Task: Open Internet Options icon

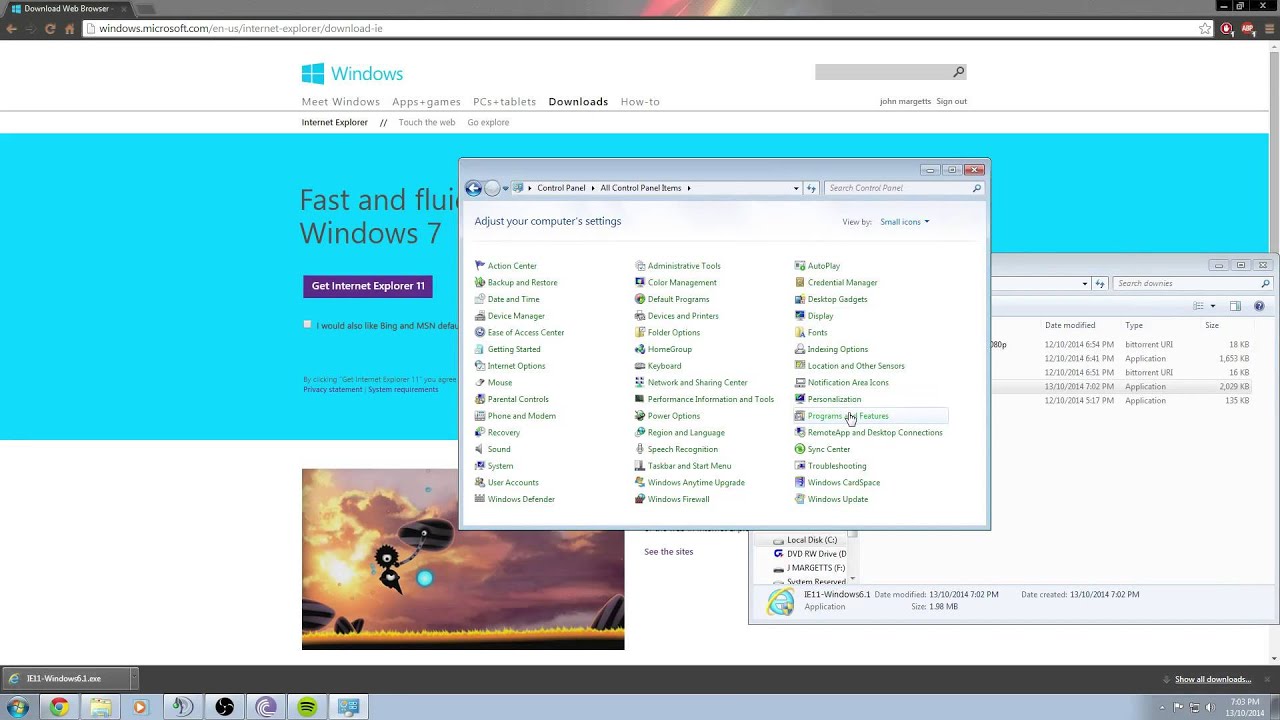Action: [x=480, y=366]
